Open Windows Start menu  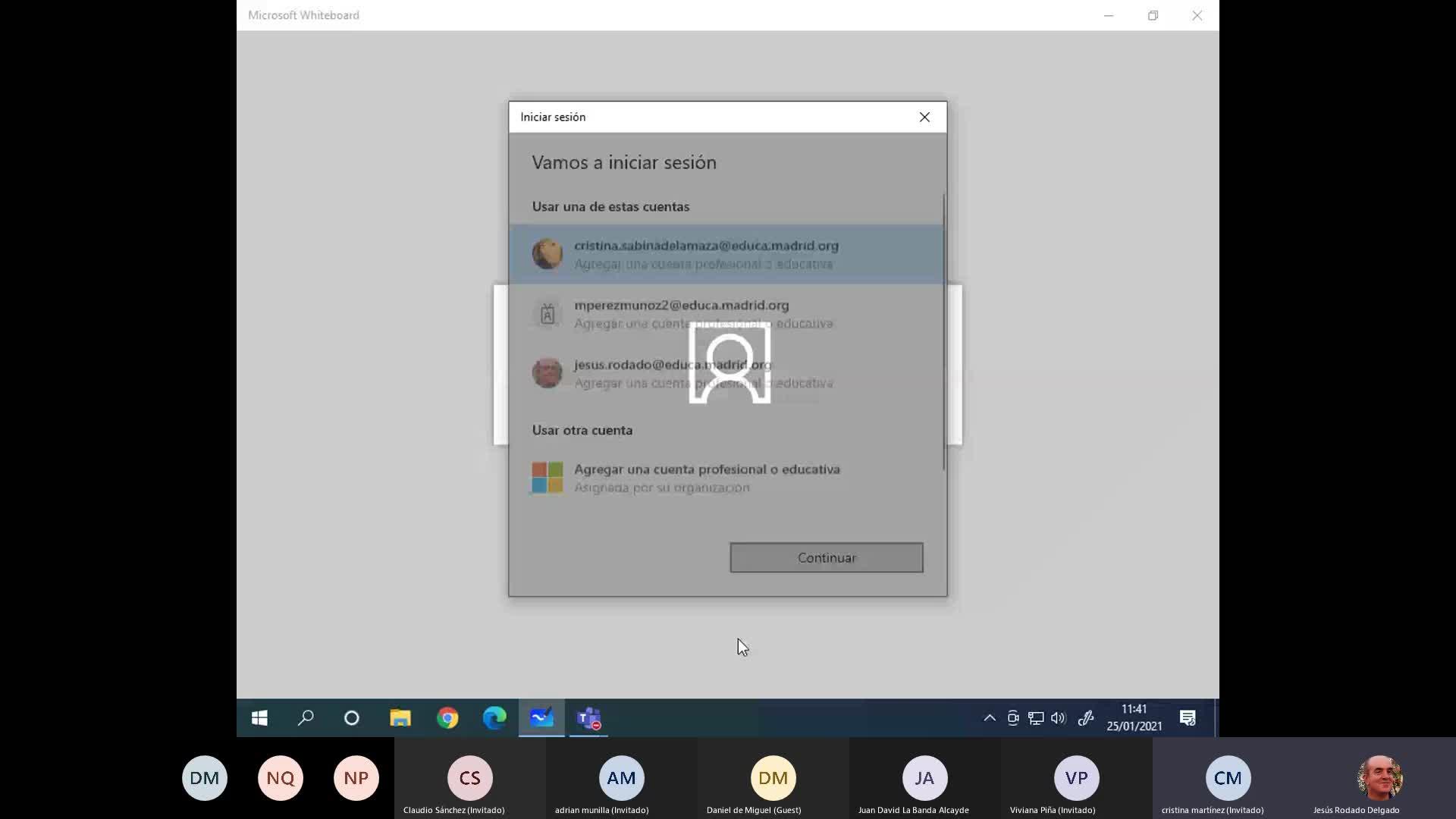click(x=259, y=718)
